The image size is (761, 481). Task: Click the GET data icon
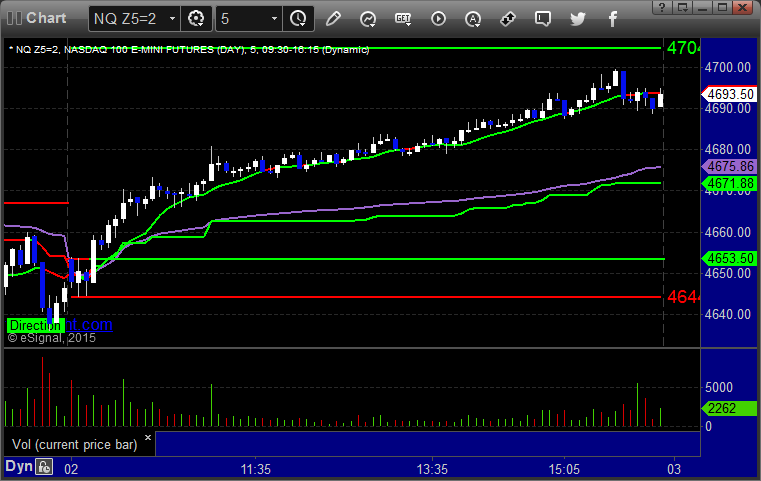[403, 19]
